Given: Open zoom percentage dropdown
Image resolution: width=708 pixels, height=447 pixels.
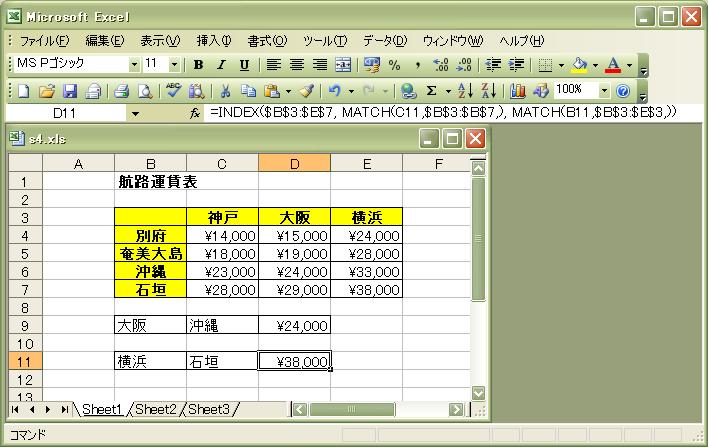Looking at the screenshot, I should click(x=604, y=91).
